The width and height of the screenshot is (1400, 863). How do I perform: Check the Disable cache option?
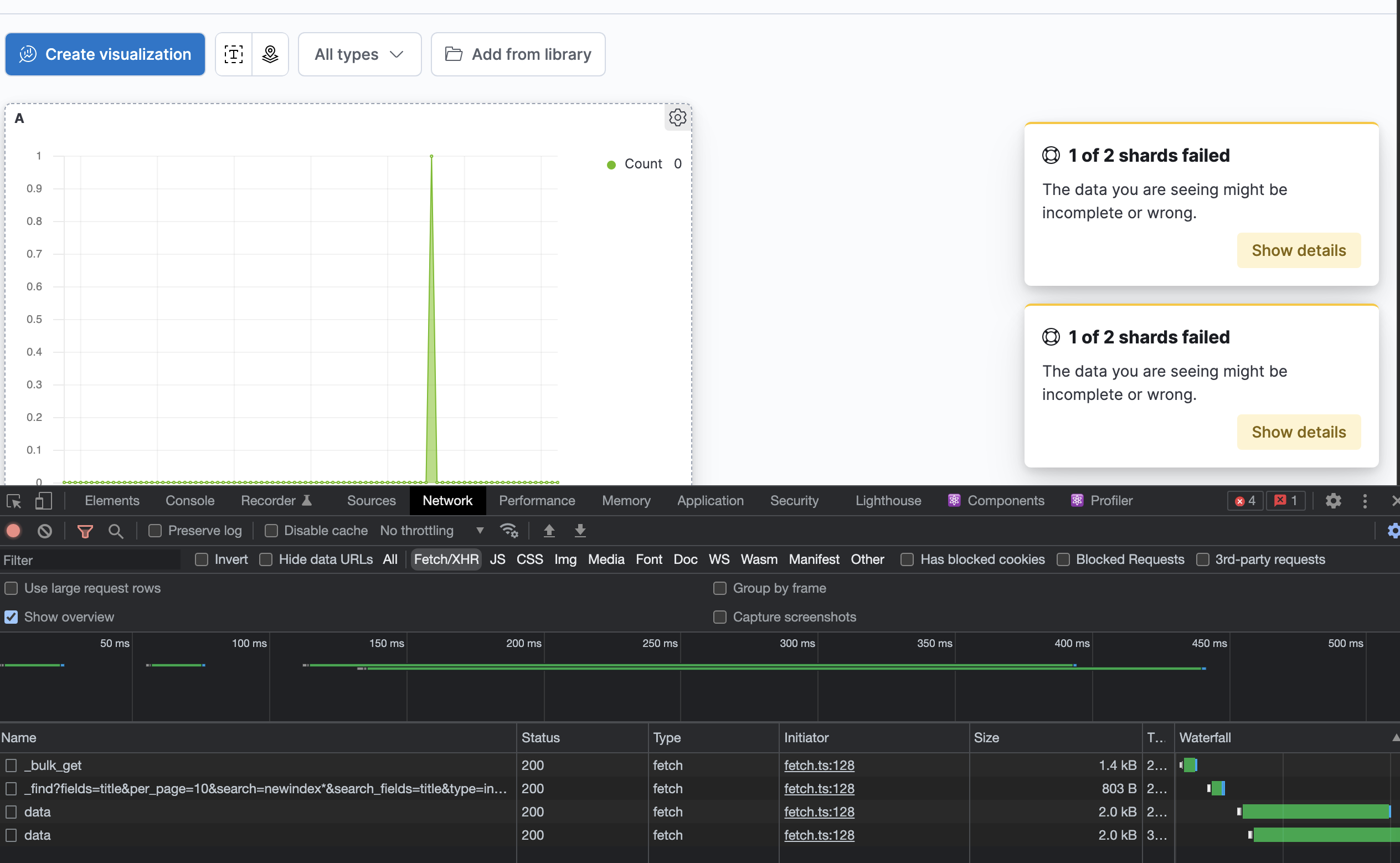pos(271,531)
